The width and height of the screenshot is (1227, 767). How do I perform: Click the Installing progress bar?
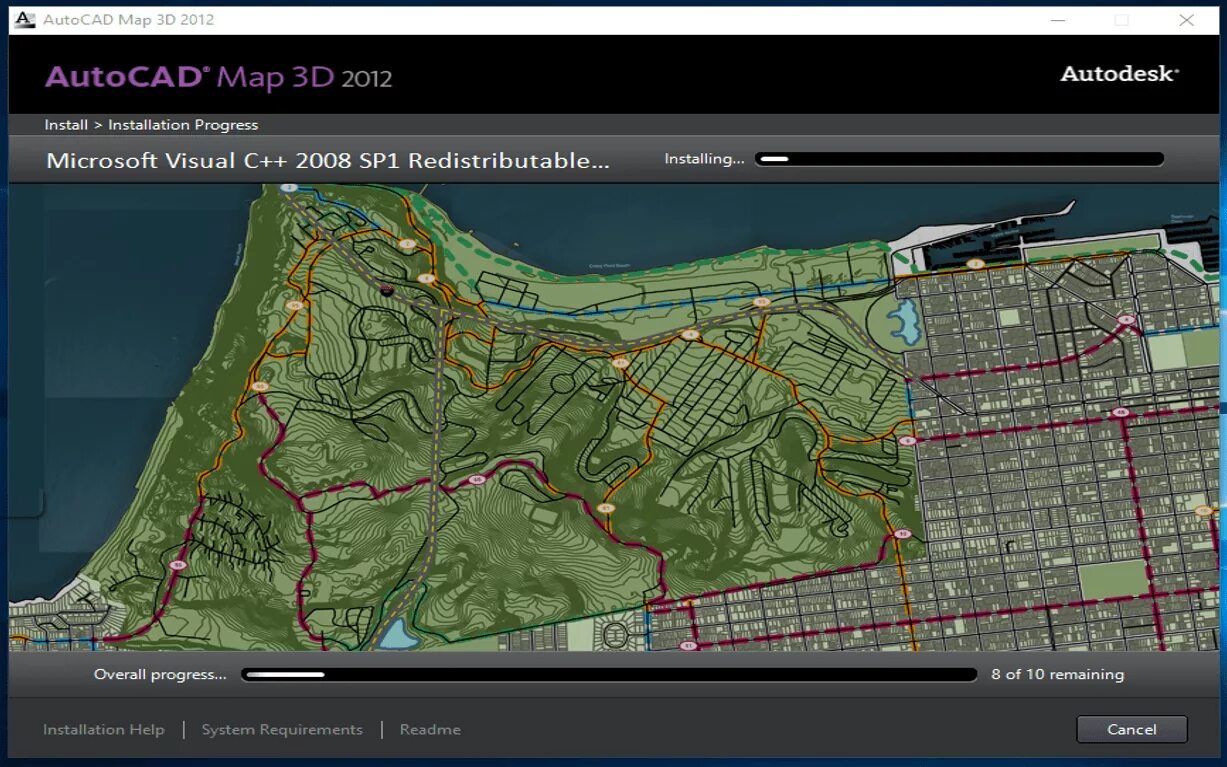point(960,159)
